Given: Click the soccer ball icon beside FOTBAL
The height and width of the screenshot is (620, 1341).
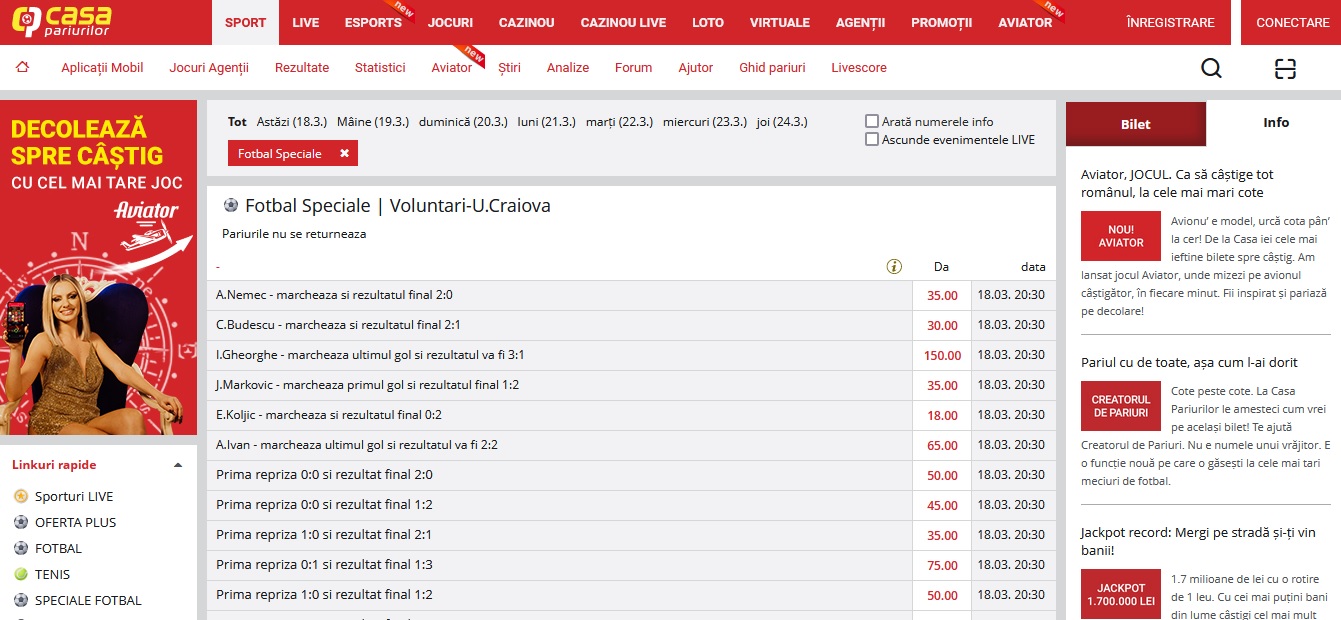Looking at the screenshot, I should pyautogui.click(x=21, y=548).
